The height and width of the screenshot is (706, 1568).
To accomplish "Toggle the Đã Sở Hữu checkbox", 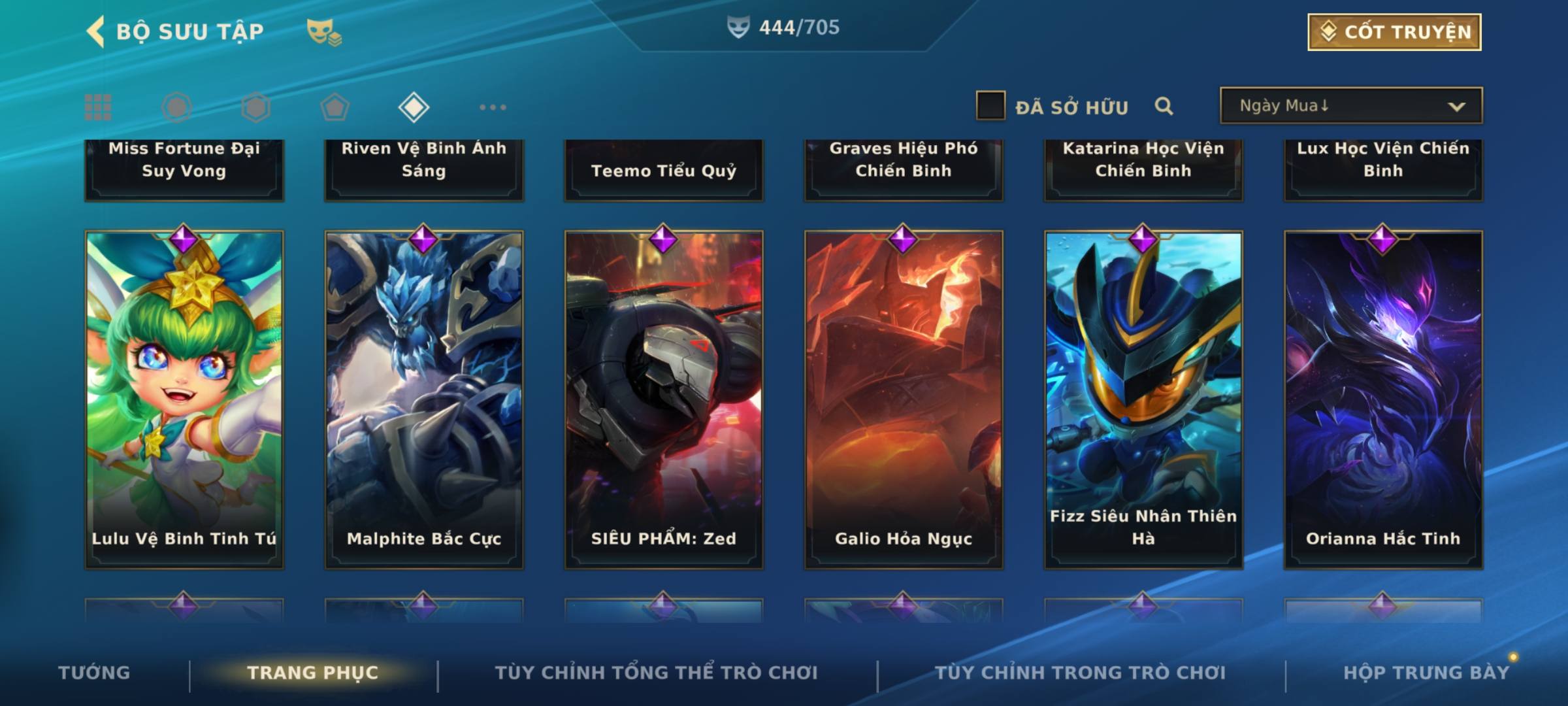I will 990,106.
